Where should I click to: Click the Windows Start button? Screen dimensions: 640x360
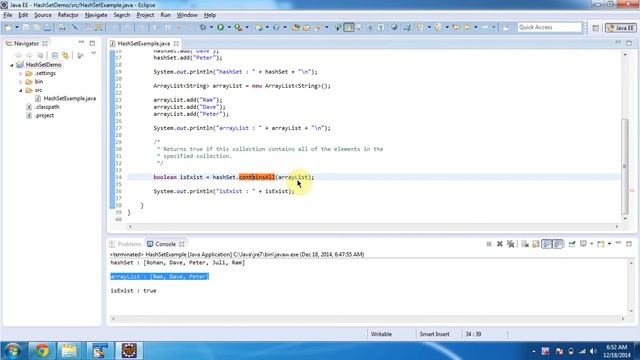13,351
